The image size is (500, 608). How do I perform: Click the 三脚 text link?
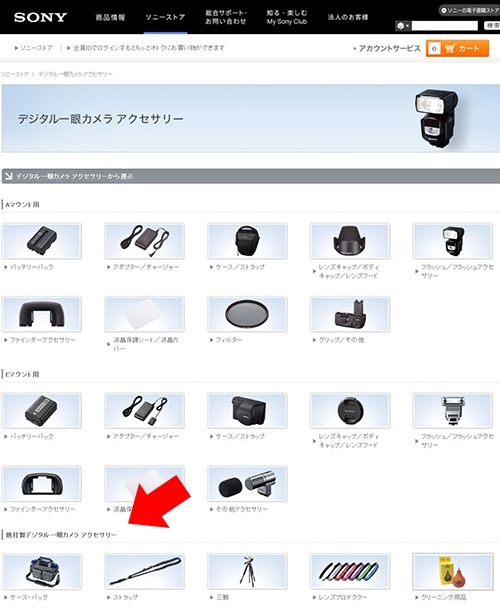point(222,597)
